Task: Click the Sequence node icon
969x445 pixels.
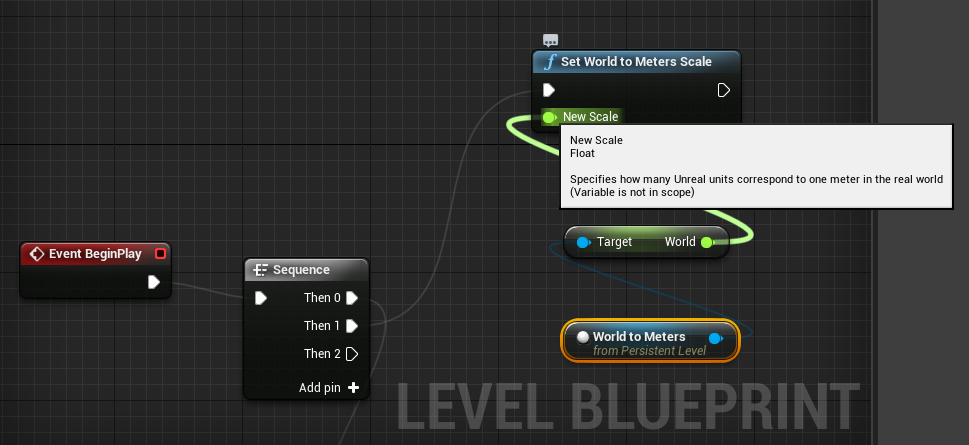Action: point(261,270)
